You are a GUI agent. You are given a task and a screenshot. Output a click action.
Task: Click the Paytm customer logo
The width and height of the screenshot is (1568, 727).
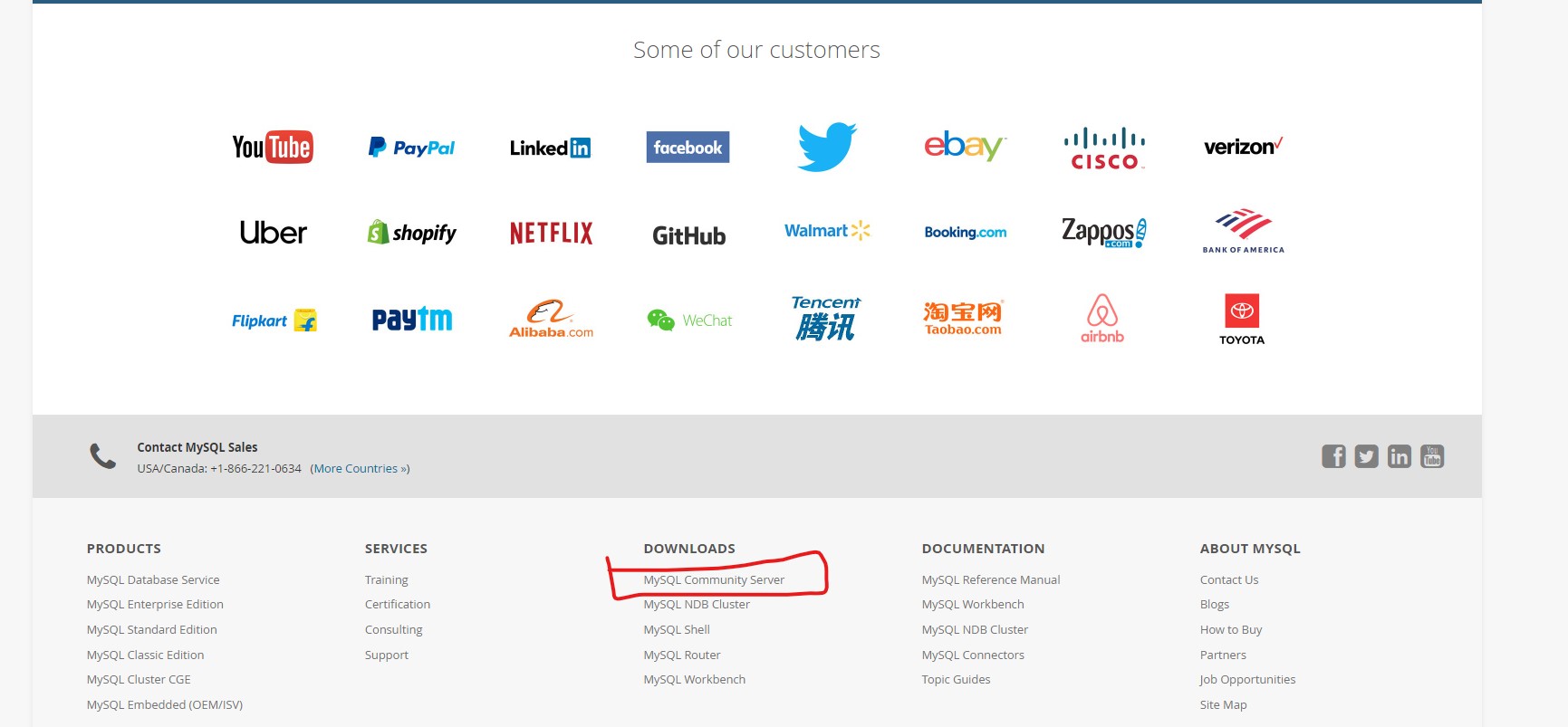pyautogui.click(x=411, y=319)
